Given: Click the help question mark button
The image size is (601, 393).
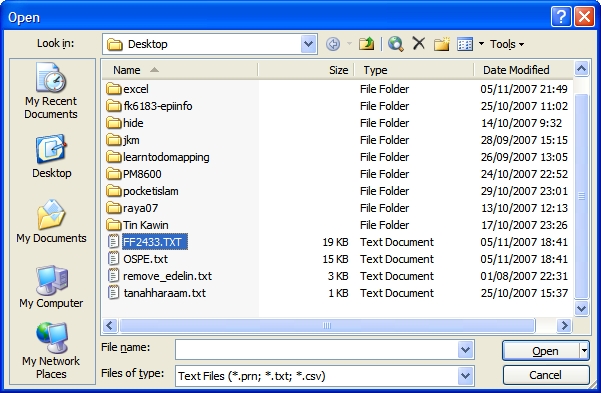Looking at the screenshot, I should coord(561,17).
